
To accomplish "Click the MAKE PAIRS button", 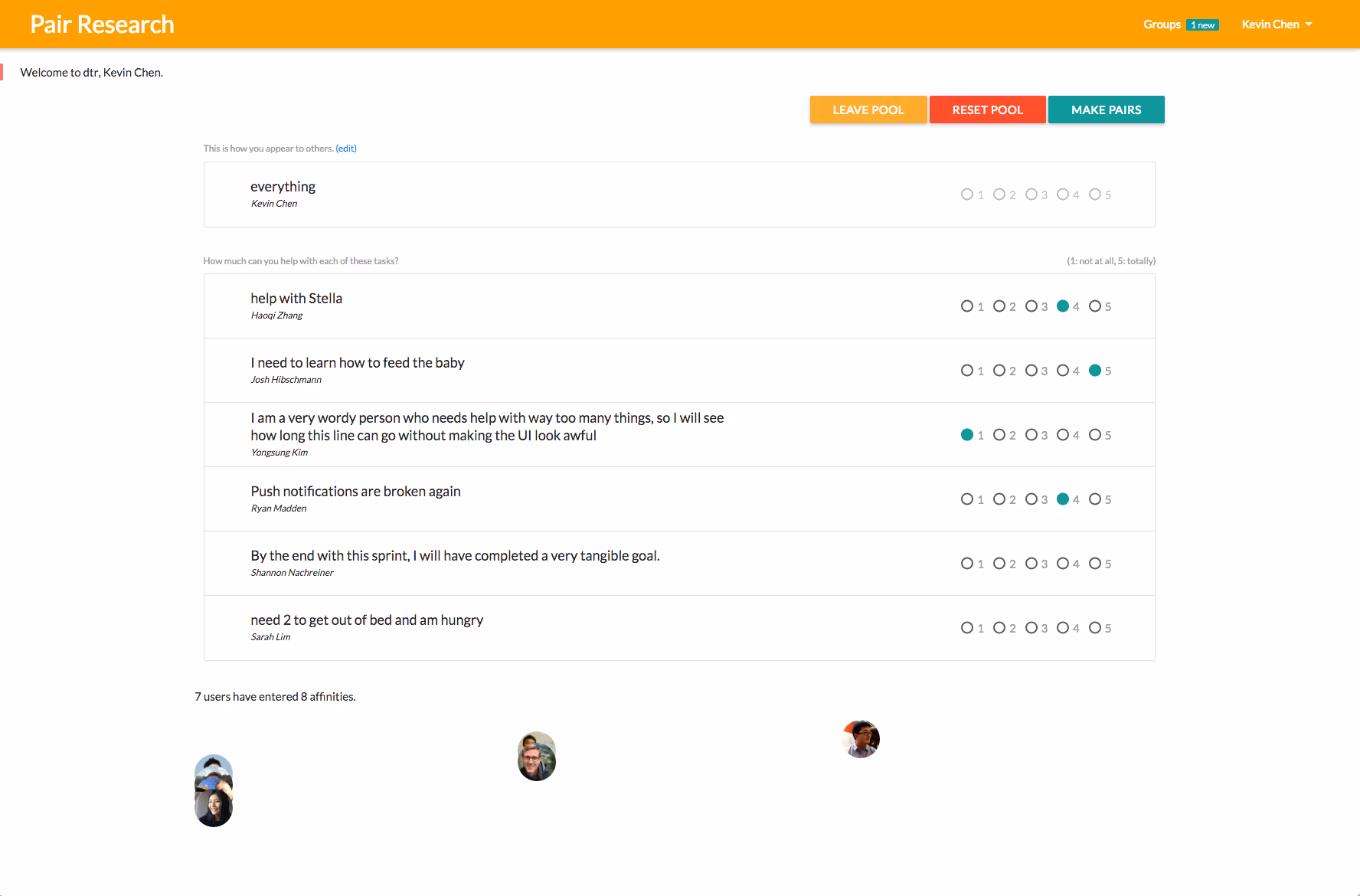I will [1106, 110].
